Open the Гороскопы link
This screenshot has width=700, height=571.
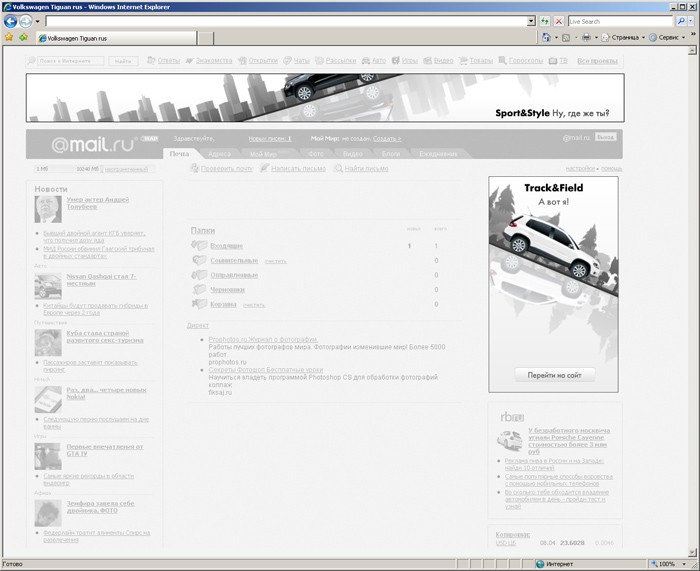(526, 61)
